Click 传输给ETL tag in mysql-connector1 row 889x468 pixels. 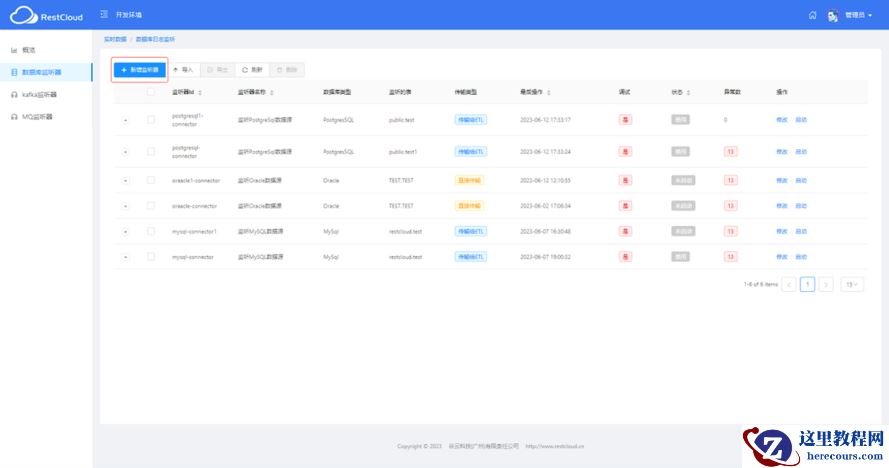point(471,231)
